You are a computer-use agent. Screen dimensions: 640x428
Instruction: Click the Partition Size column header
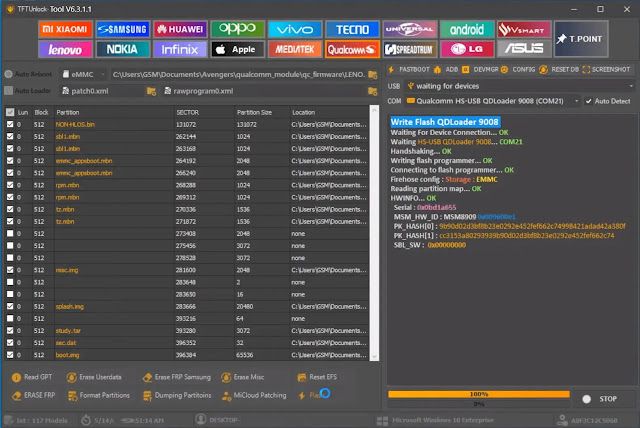(254, 112)
